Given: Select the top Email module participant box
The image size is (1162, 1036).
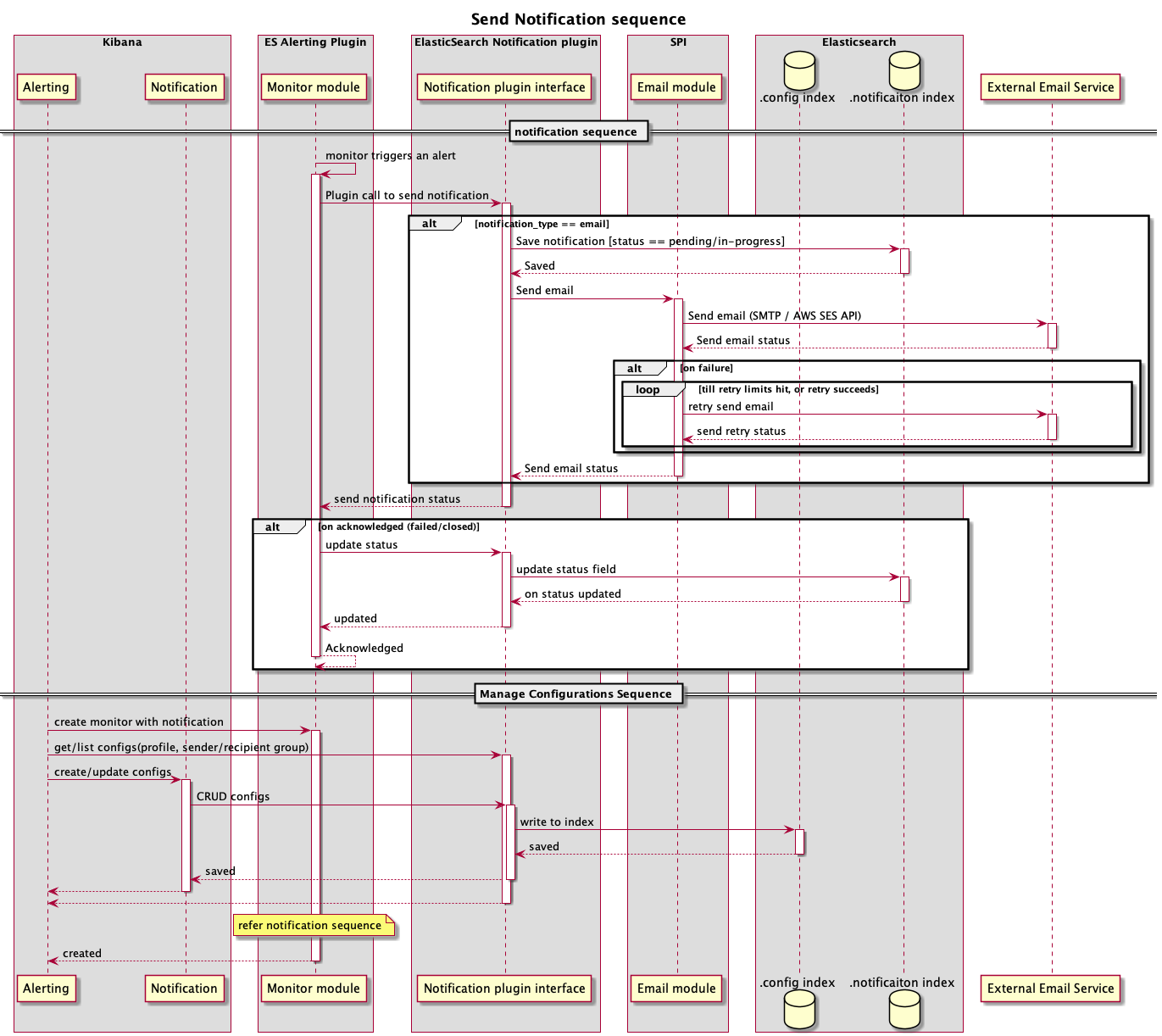Looking at the screenshot, I should (676, 87).
